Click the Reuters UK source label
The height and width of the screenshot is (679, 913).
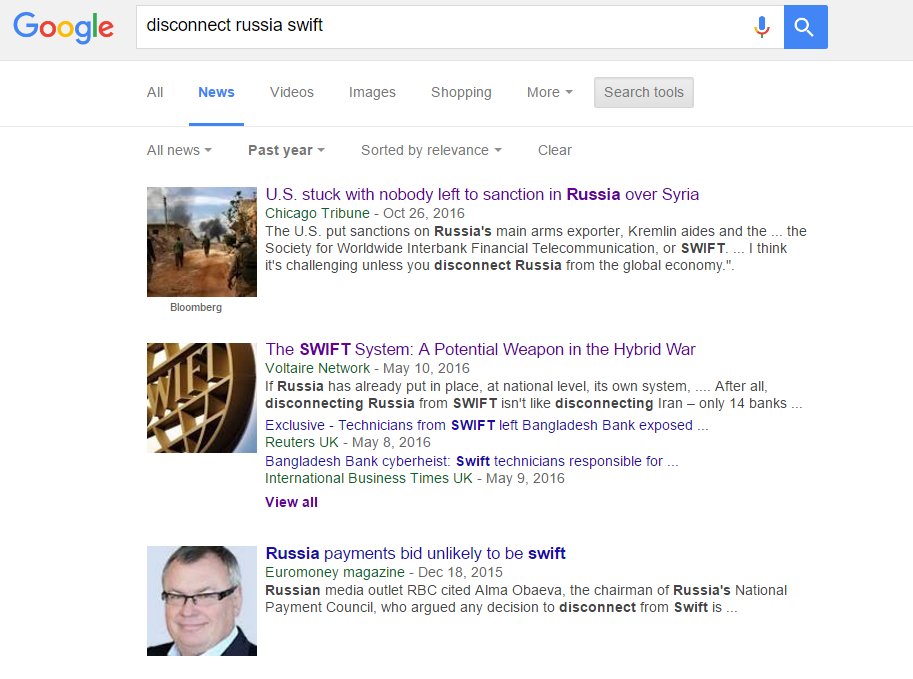pyautogui.click(x=302, y=442)
